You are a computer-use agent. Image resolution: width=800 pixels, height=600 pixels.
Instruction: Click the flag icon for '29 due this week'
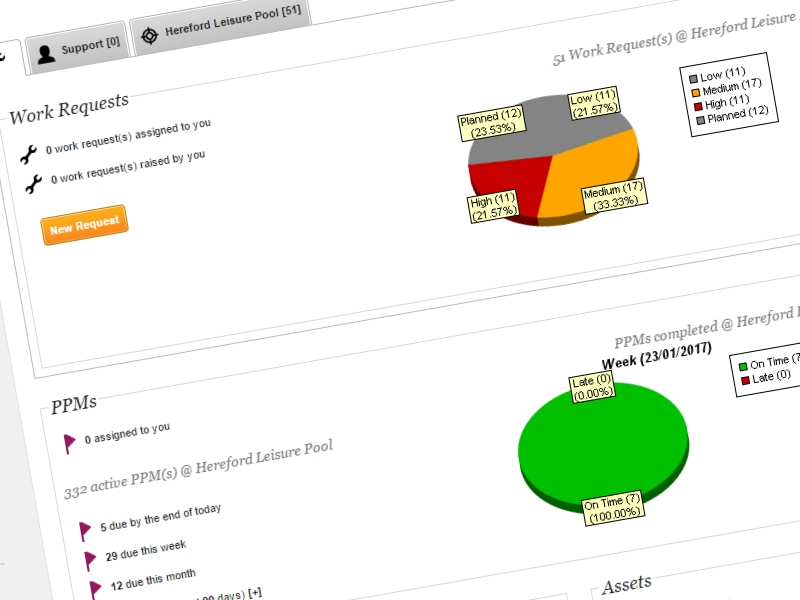tap(91, 560)
